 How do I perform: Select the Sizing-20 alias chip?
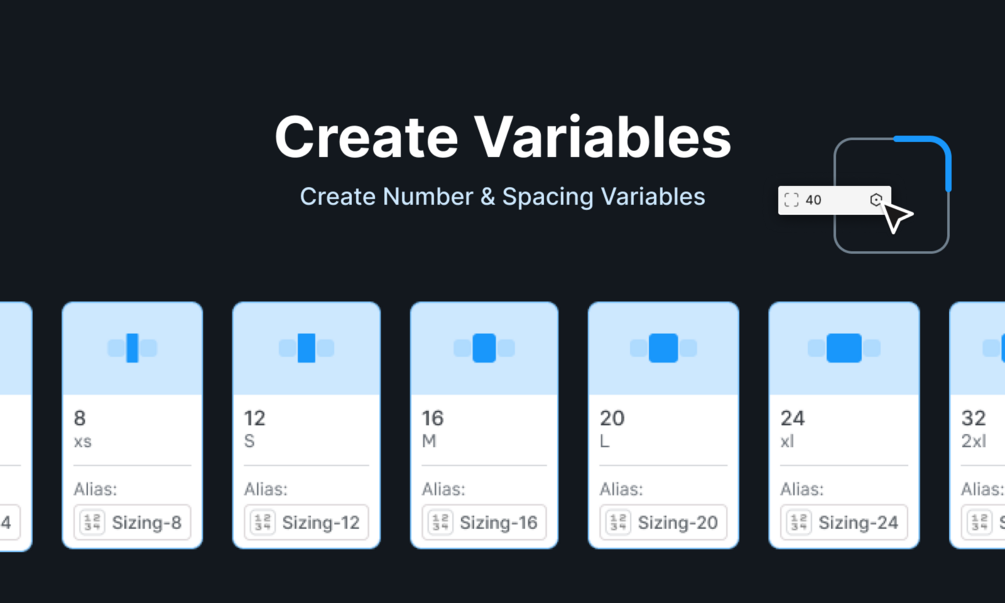point(664,522)
